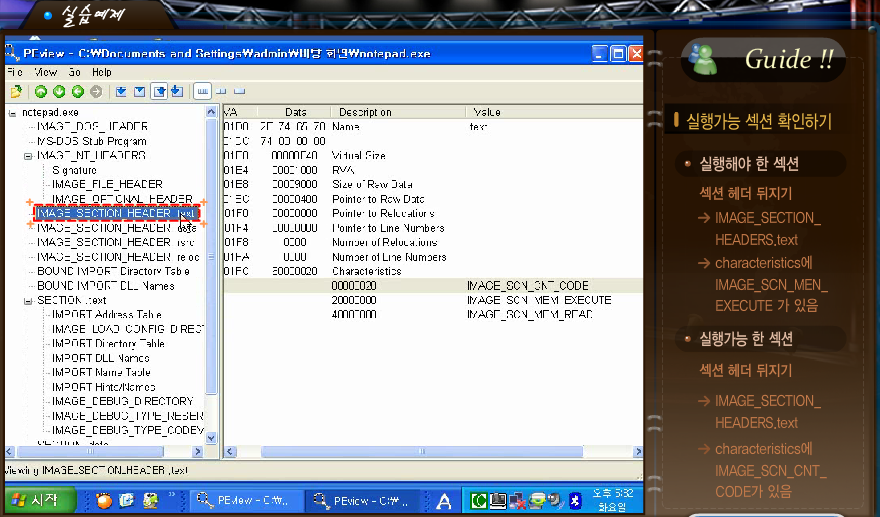Image resolution: width=880 pixels, height=517 pixels.
Task: Click the data pane horizontal scrollbar thumb
Action: tap(422, 451)
